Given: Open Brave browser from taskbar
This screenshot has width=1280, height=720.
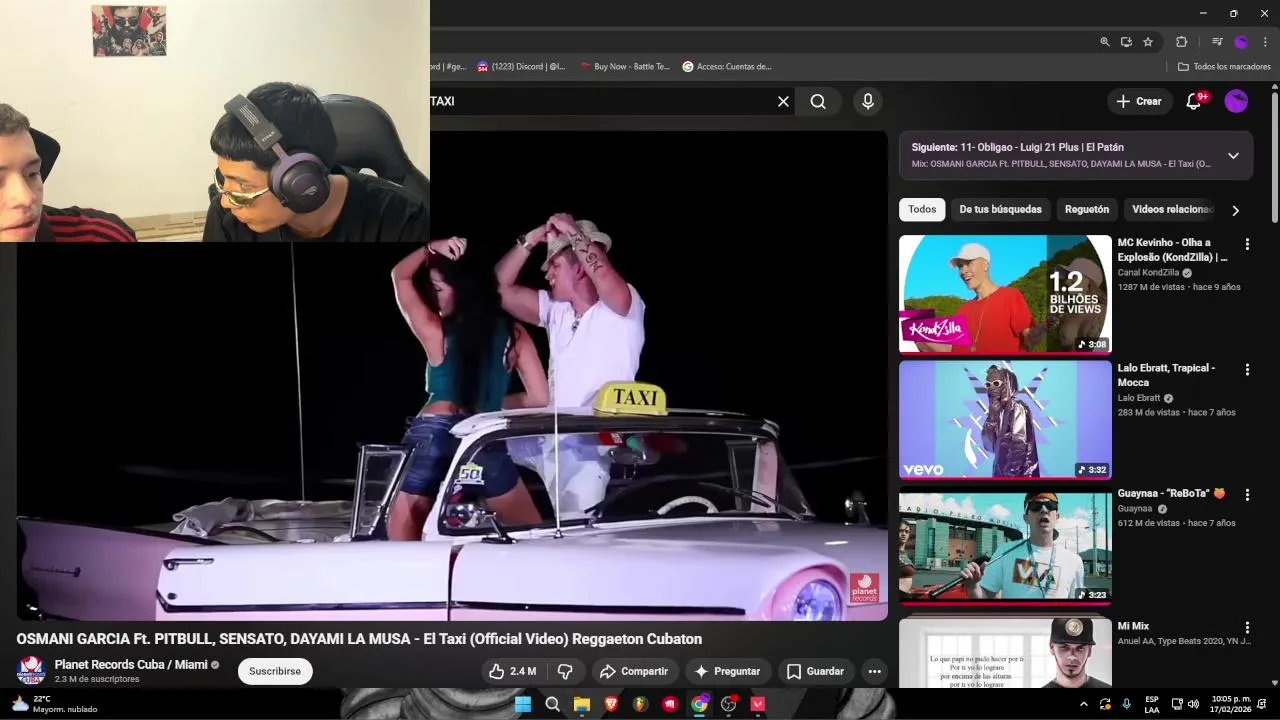Looking at the screenshot, I should tap(611, 704).
